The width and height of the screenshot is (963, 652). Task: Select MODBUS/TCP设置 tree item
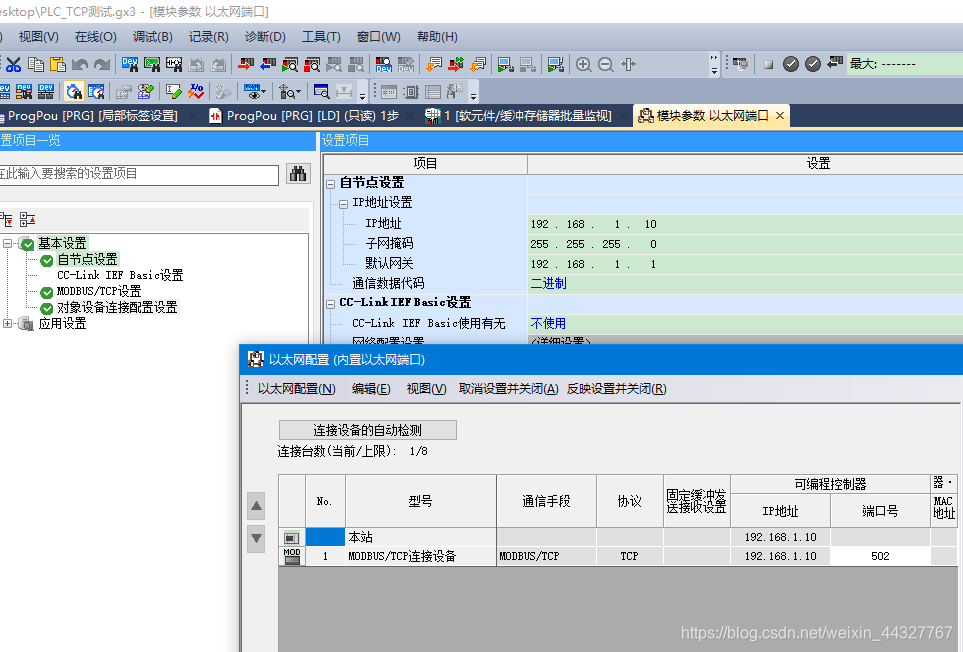click(x=99, y=291)
